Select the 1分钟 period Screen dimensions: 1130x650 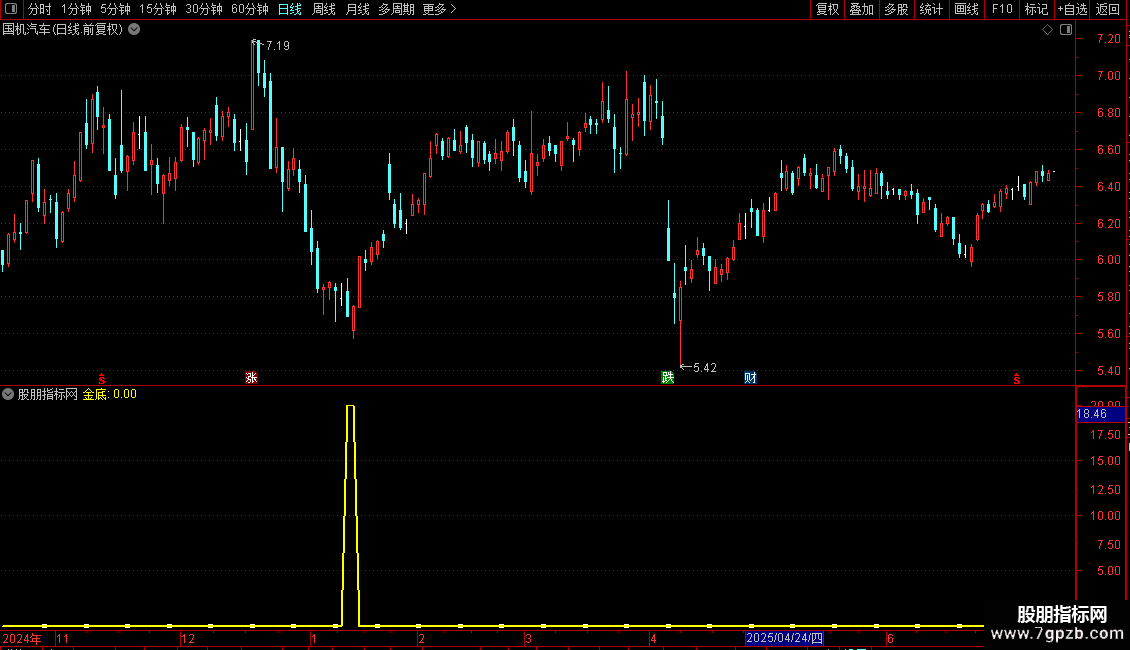[76, 9]
